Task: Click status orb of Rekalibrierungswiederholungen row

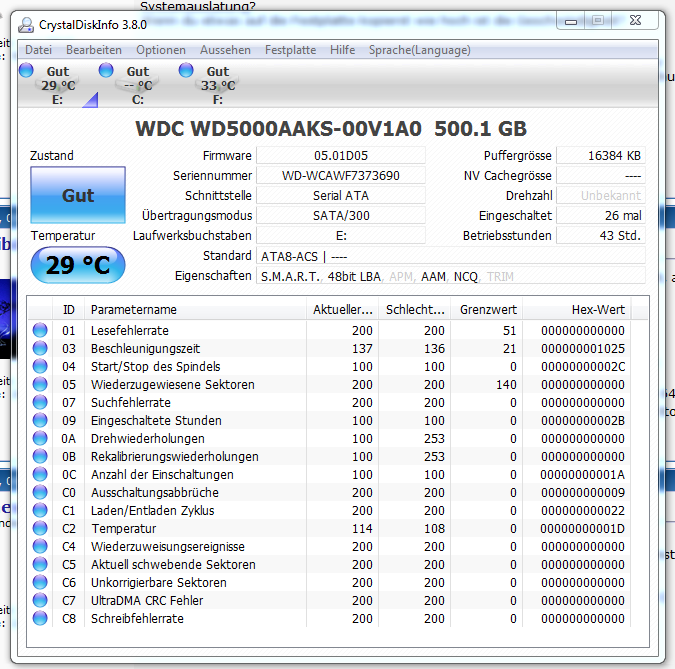Action: coord(40,456)
